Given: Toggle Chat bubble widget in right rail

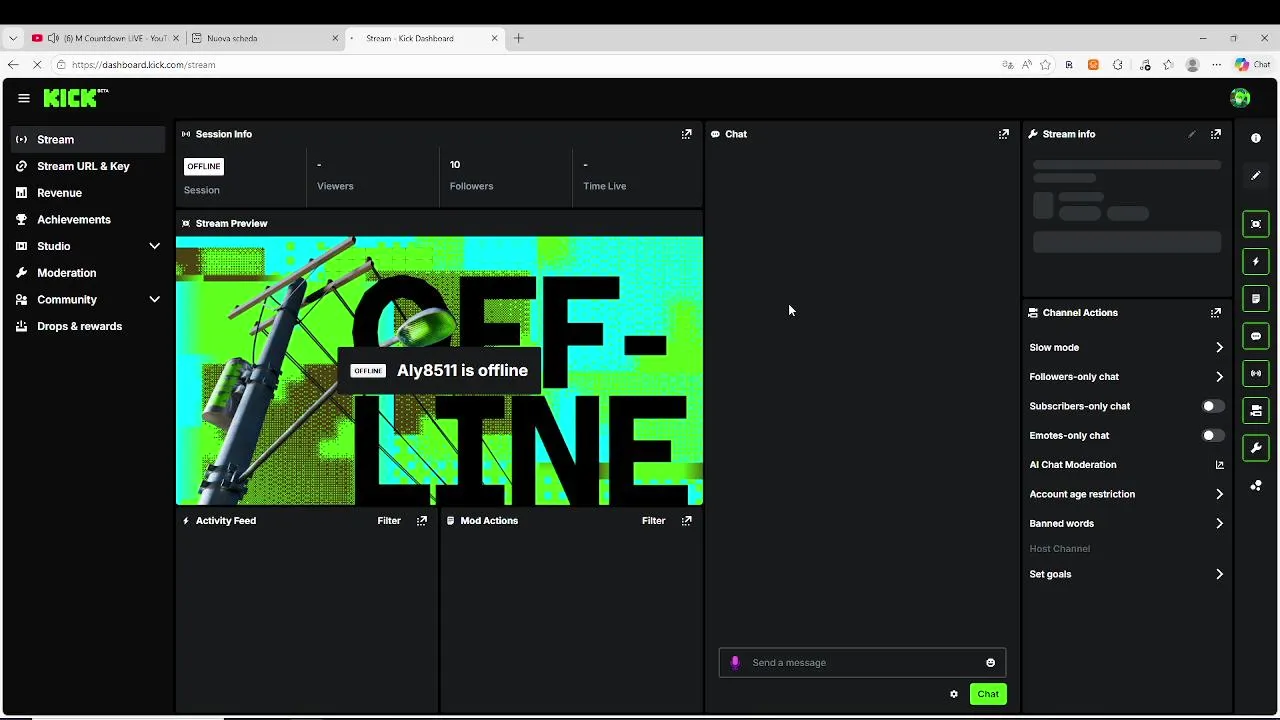Looking at the screenshot, I should 1256,336.
